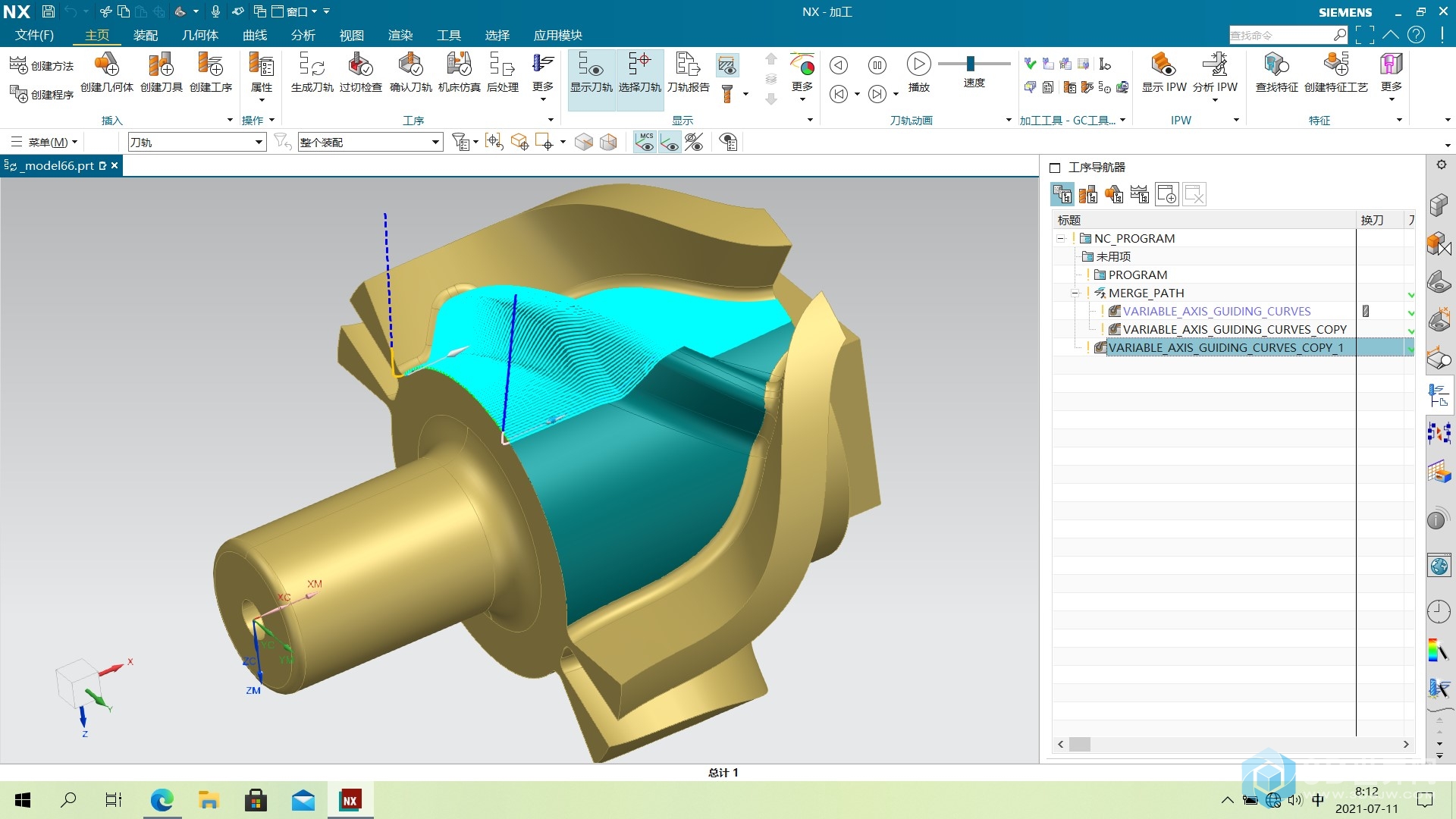Viewport: 1456px width, 819px height.
Task: Select Program Order view icon in navigator
Action: pyautogui.click(x=1062, y=195)
